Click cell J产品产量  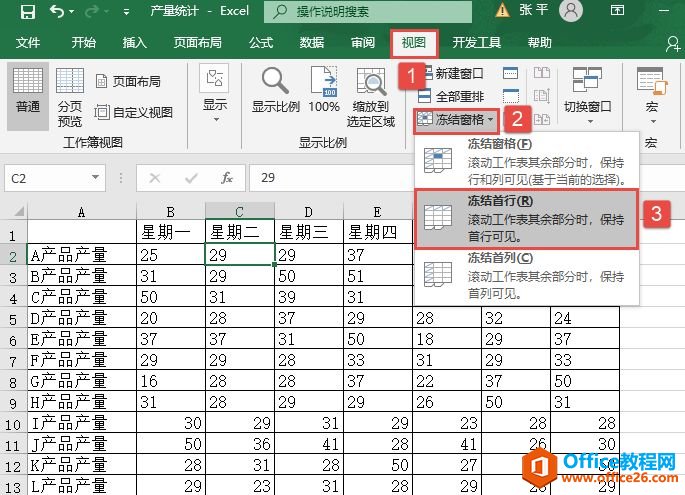pos(82,443)
